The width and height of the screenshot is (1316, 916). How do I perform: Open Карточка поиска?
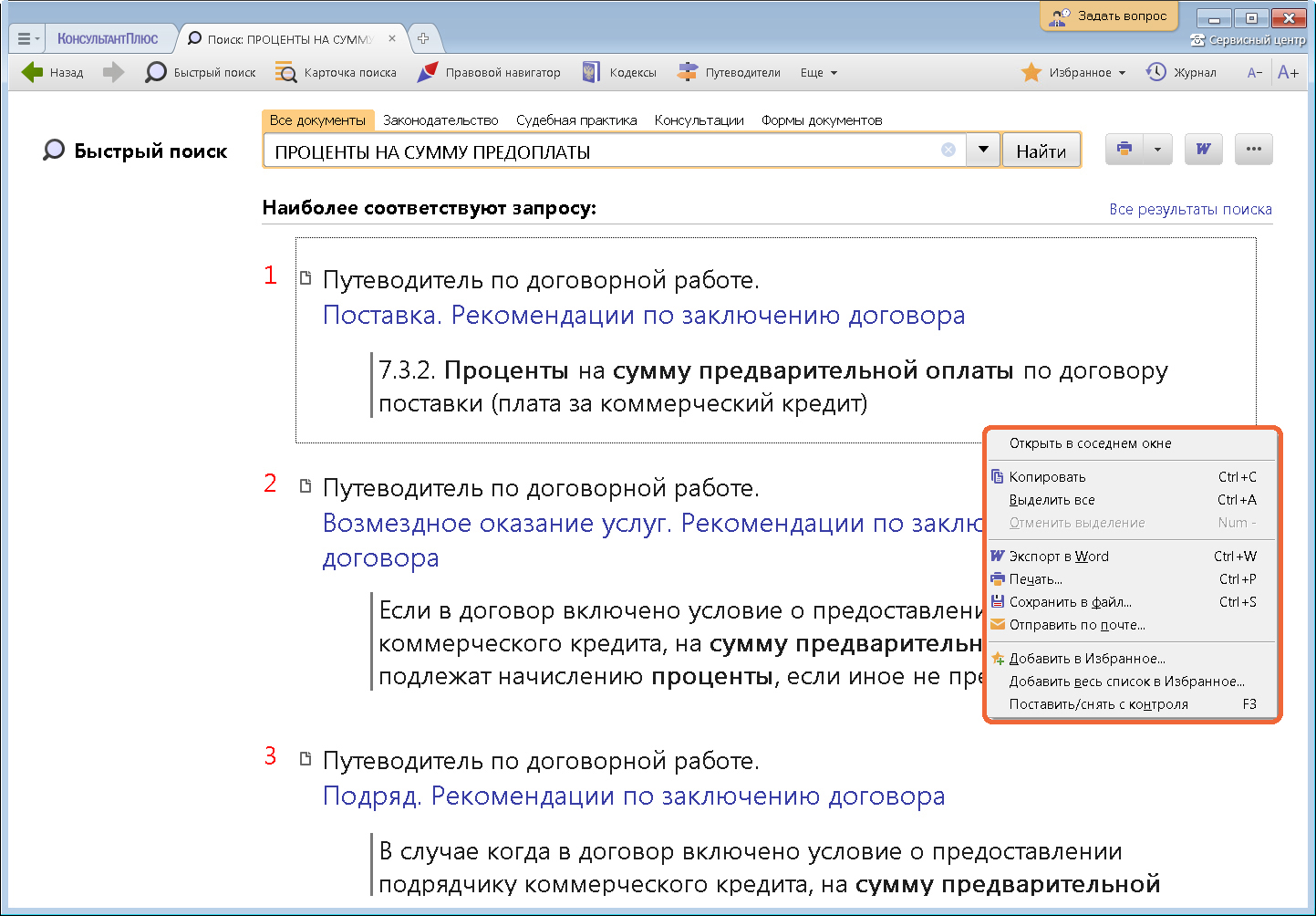tap(336, 72)
